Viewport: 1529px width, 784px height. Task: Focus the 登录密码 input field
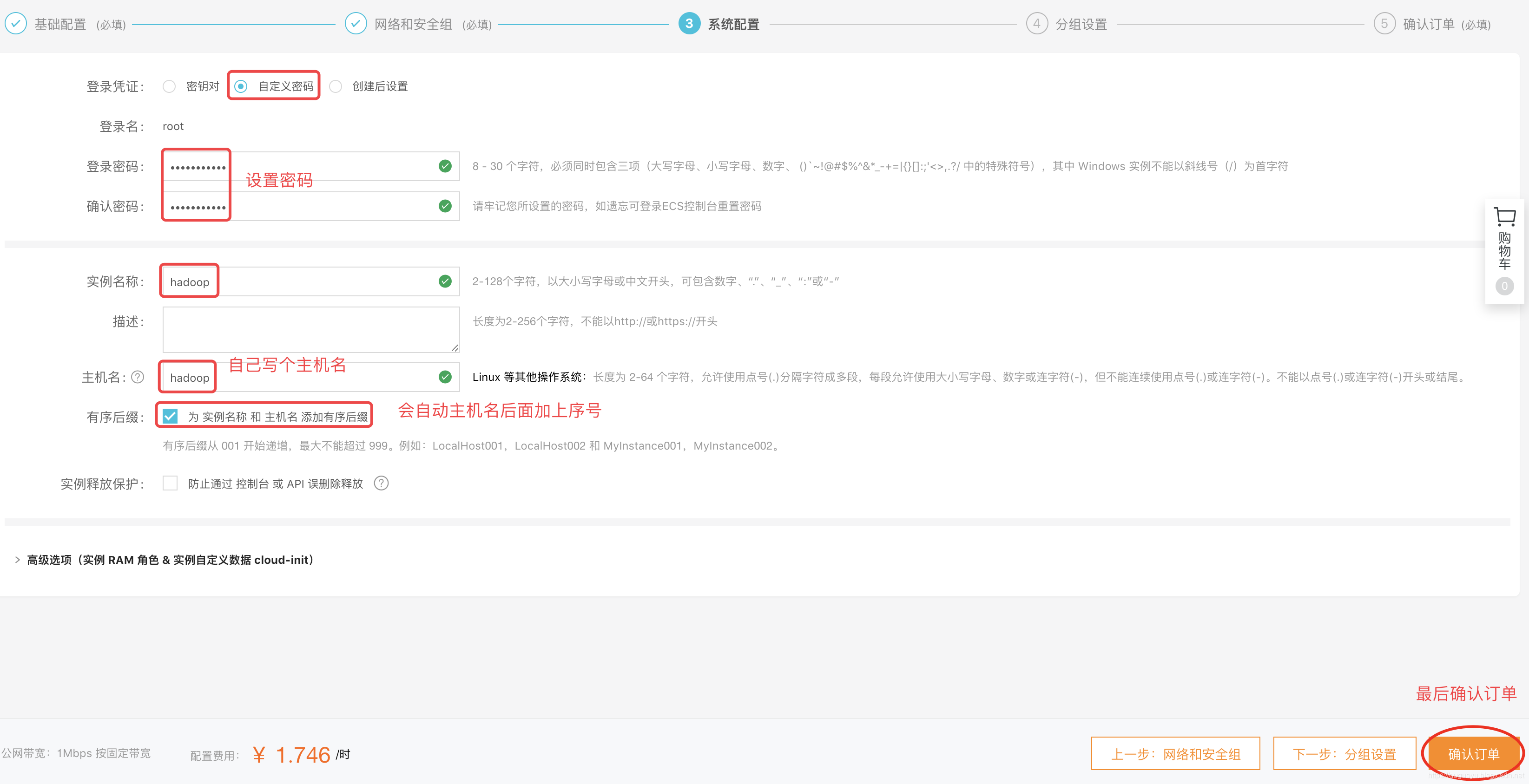[311, 166]
